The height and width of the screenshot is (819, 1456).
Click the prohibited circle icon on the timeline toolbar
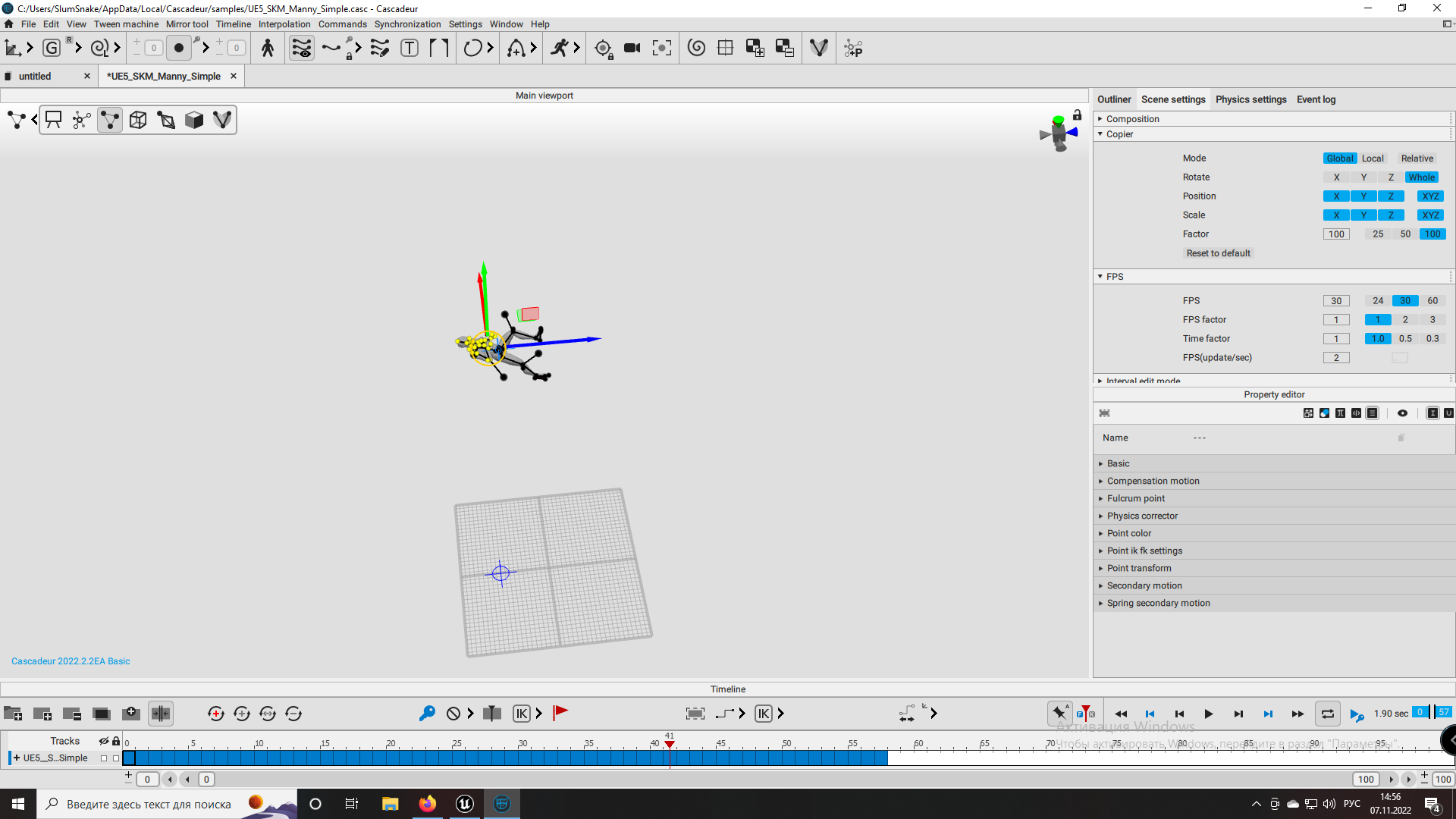point(453,714)
